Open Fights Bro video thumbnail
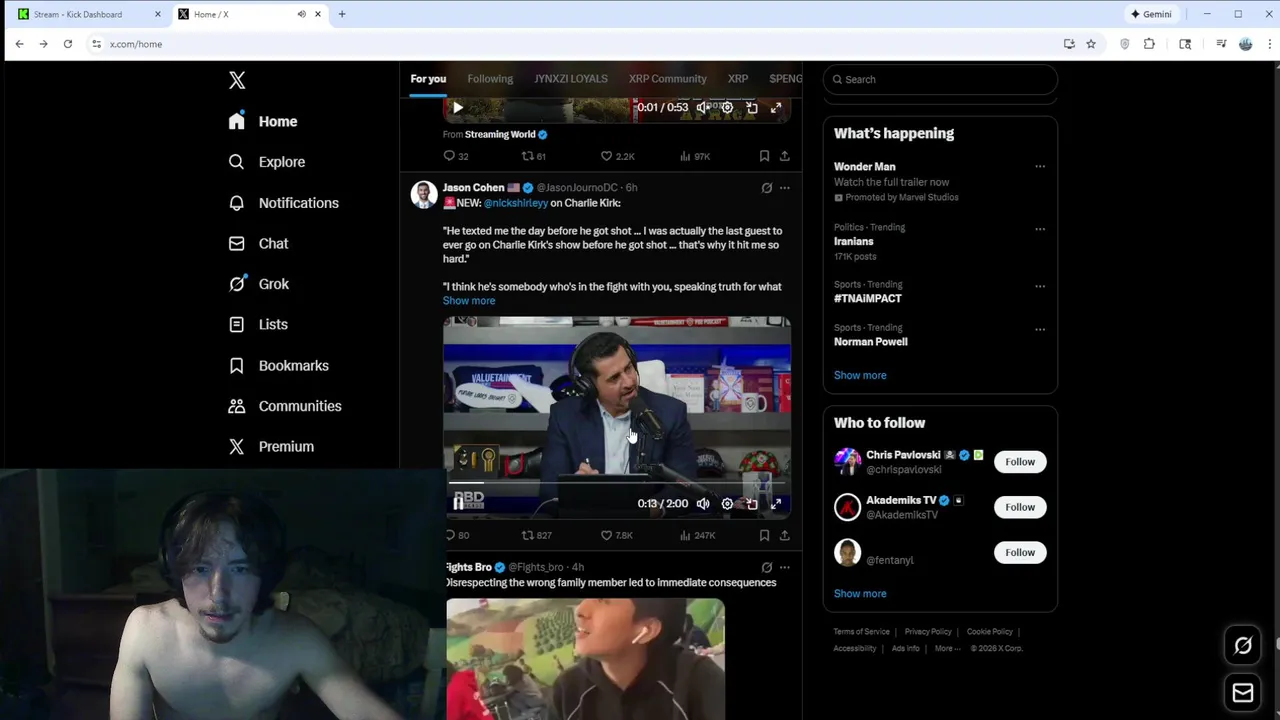Screen dimensions: 1280x720 (585, 659)
